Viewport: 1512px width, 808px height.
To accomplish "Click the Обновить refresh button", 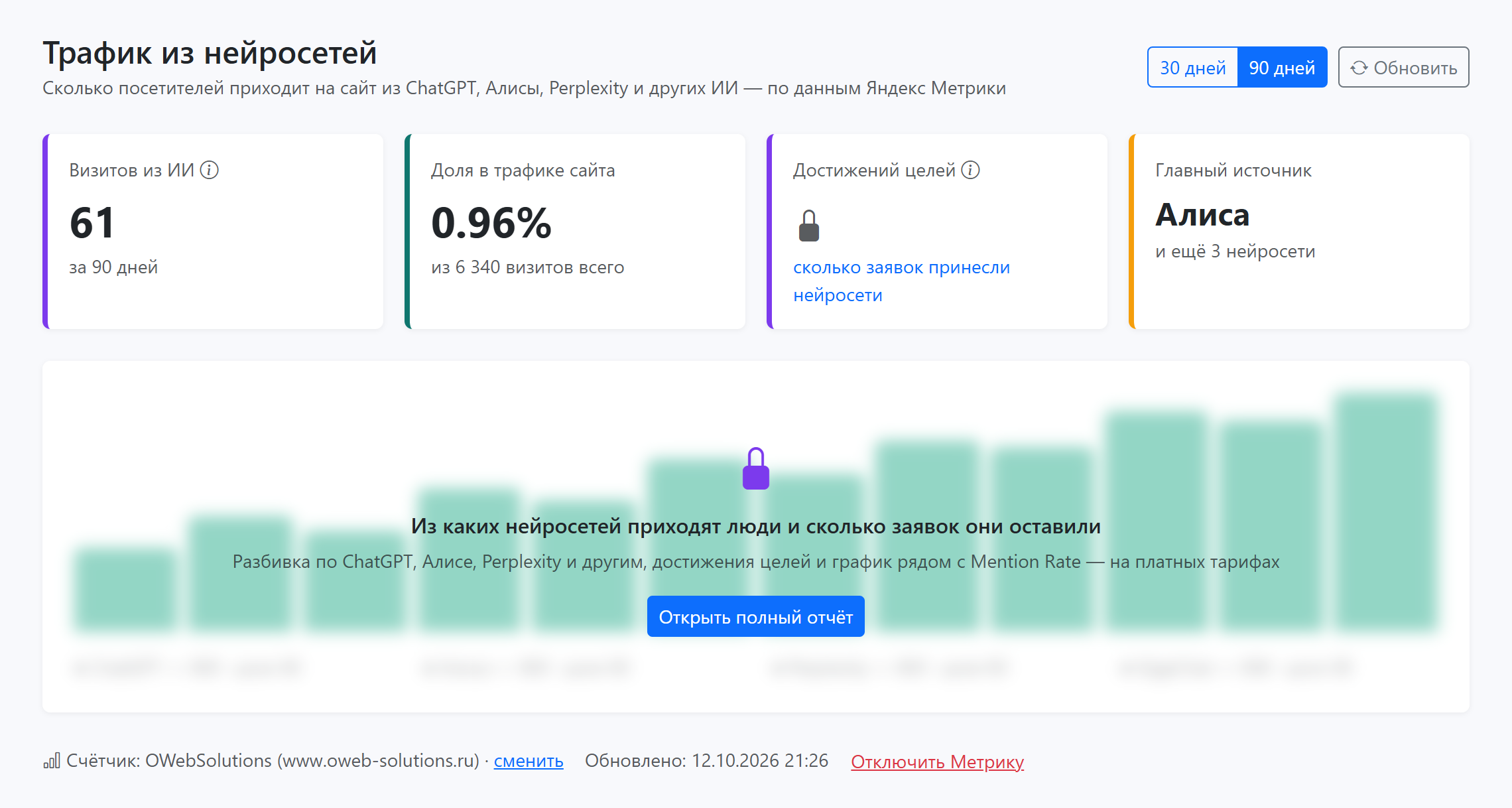I will click(x=1403, y=67).
